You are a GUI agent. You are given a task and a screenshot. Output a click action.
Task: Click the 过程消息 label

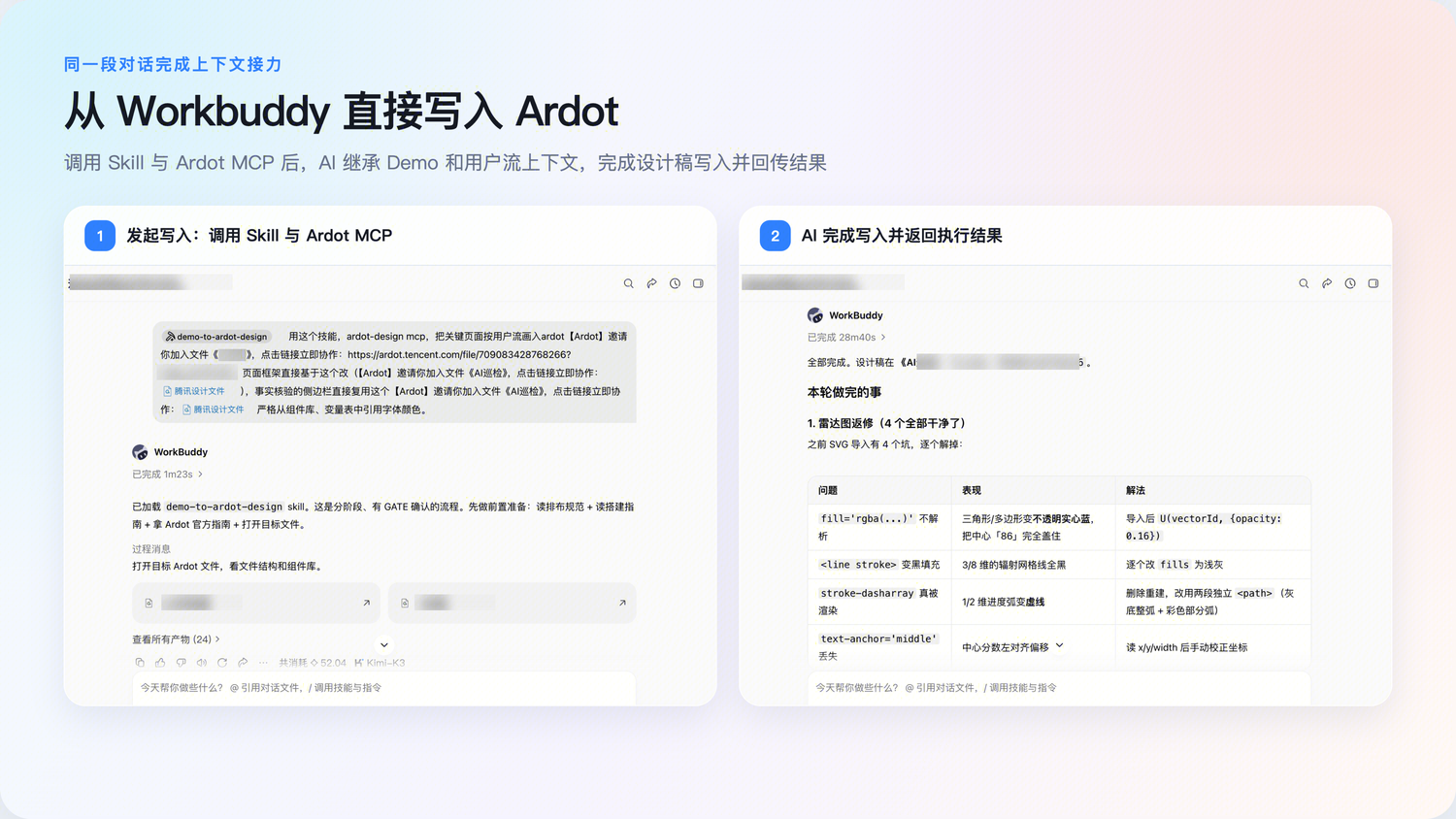[151, 549]
